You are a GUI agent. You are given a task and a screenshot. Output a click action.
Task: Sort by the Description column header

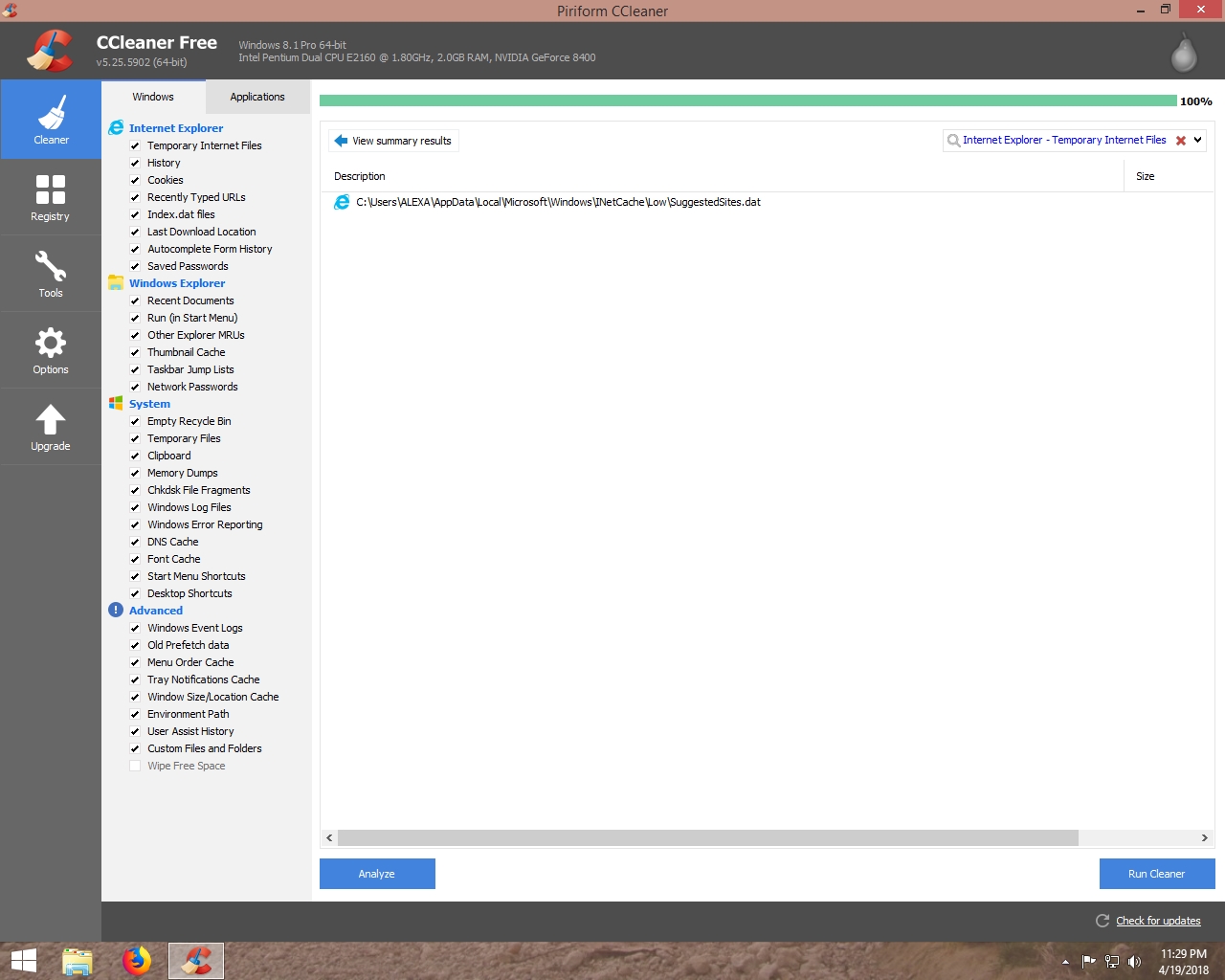722,176
